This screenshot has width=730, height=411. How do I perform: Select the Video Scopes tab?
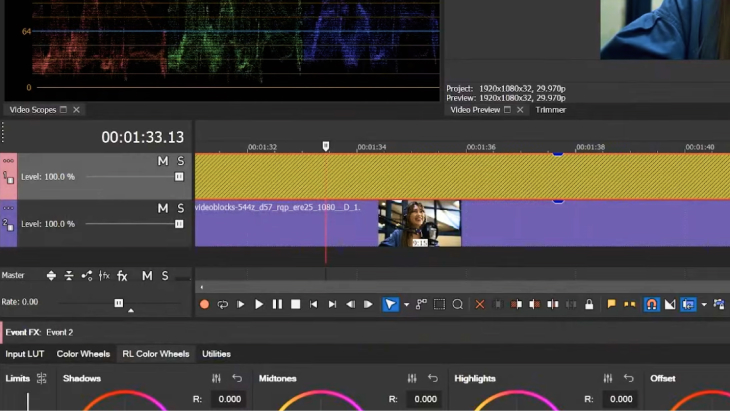(33, 110)
